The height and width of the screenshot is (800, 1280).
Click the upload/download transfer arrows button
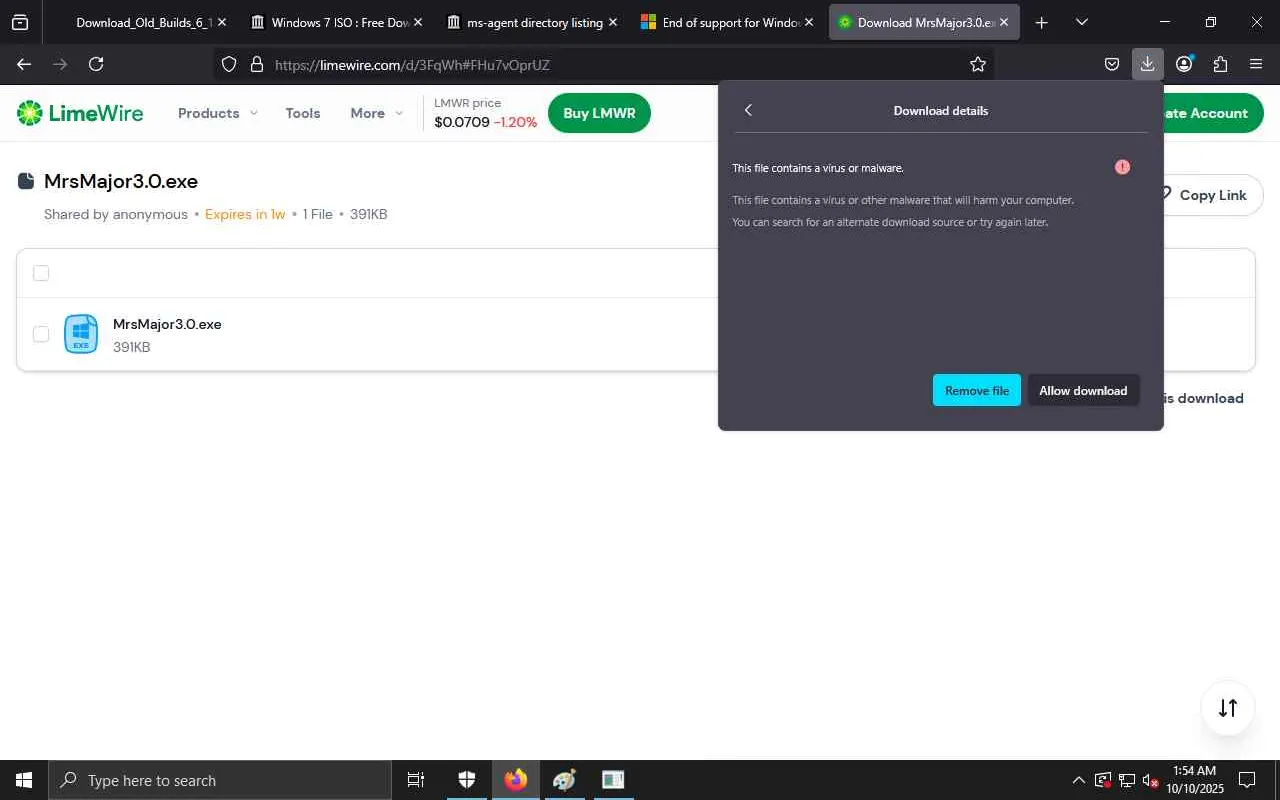coord(1228,708)
